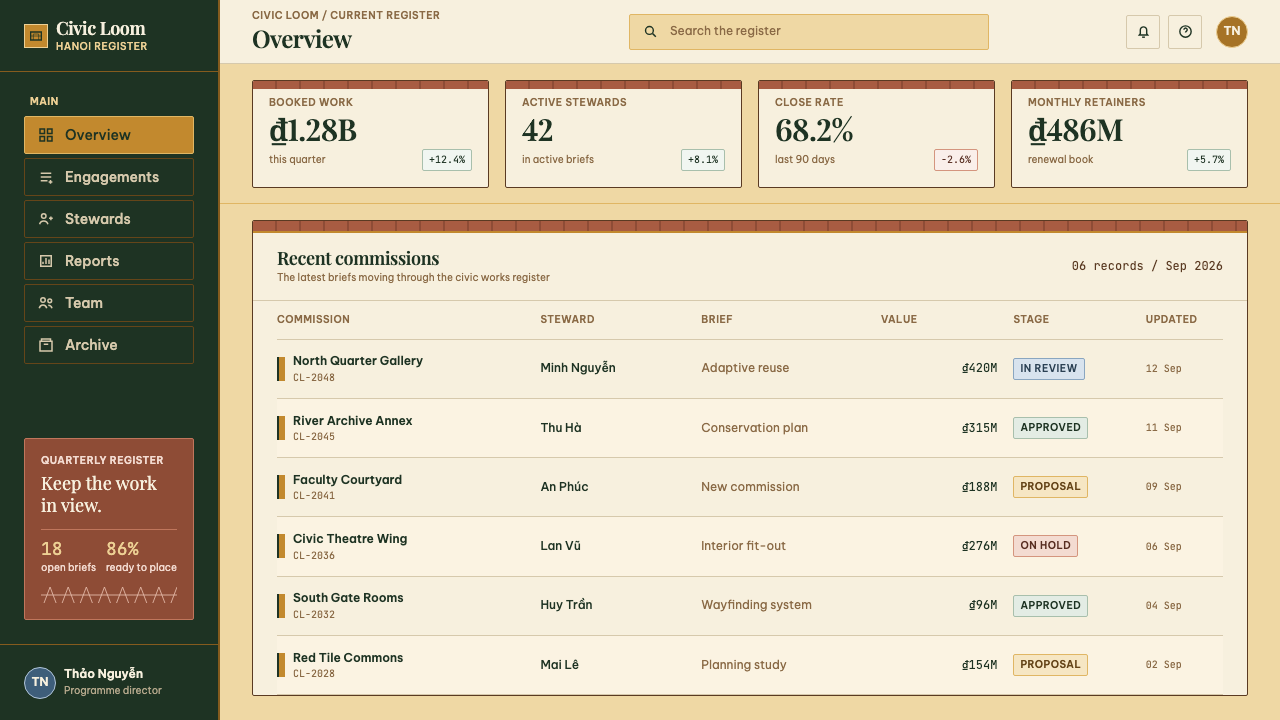Image resolution: width=1280 pixels, height=720 pixels.
Task: Click the Engagements list icon in the sidebar
Action: (x=46, y=177)
